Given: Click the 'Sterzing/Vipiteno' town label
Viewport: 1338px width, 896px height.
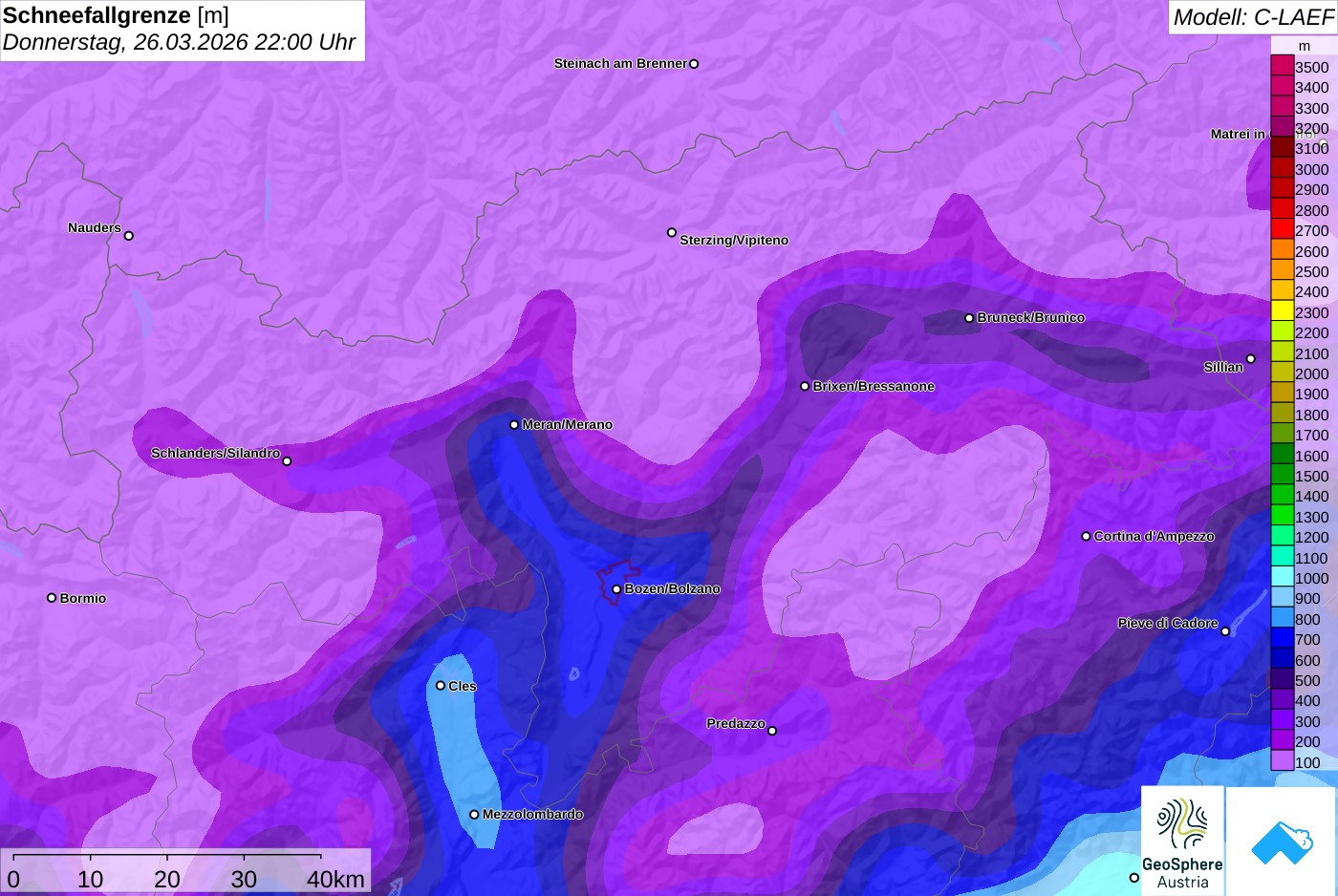Looking at the screenshot, I should click(x=734, y=240).
